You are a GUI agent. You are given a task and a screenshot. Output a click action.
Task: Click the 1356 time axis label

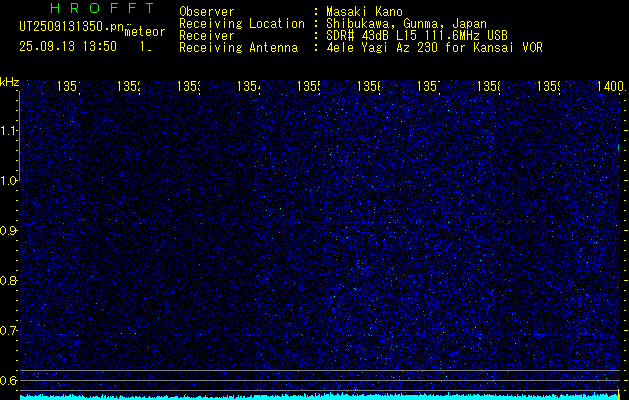[369, 86]
